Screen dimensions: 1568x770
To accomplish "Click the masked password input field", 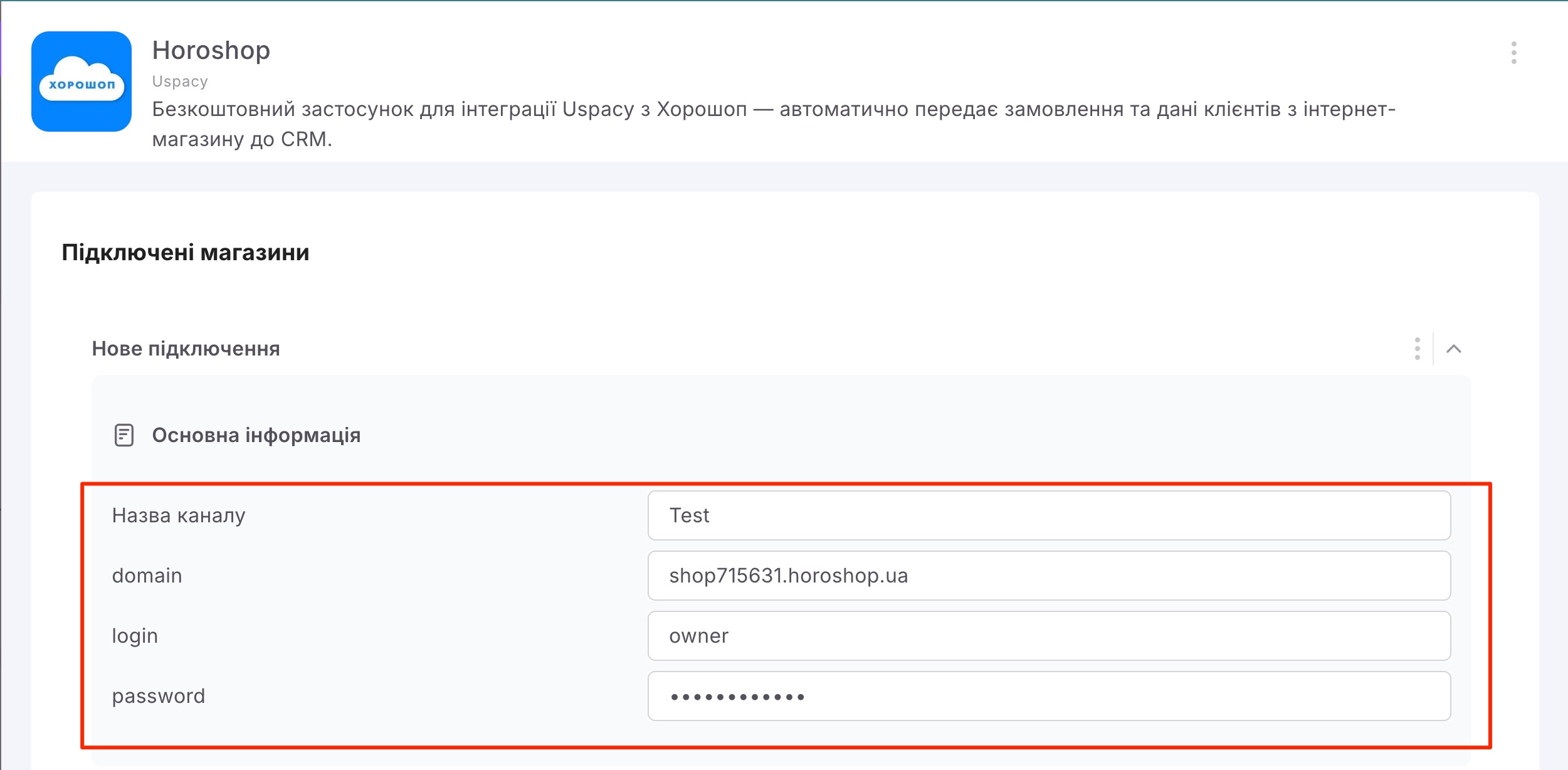I will click(x=1049, y=696).
